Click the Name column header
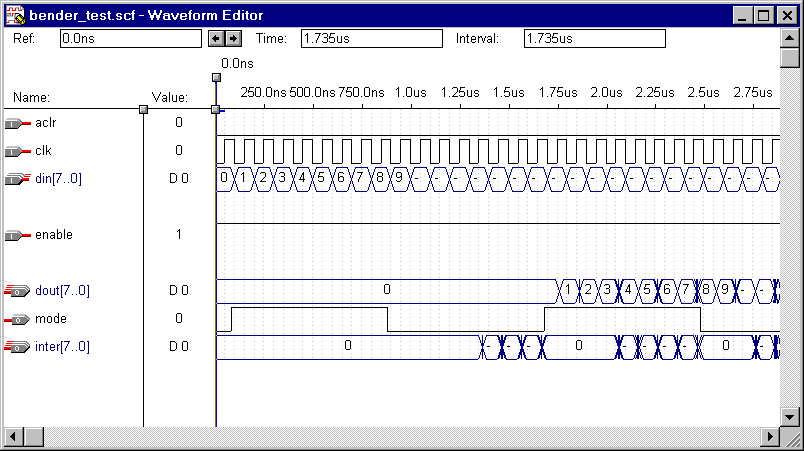 pos(31,98)
